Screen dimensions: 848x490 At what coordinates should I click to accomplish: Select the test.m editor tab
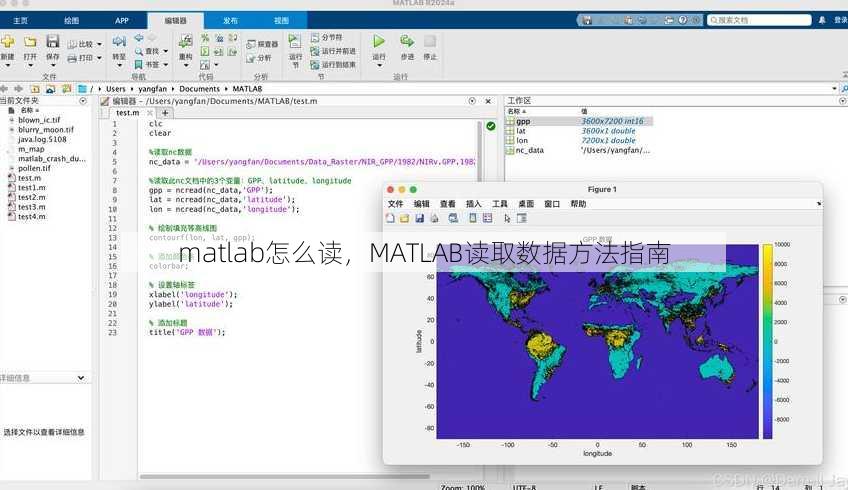[x=128, y=112]
